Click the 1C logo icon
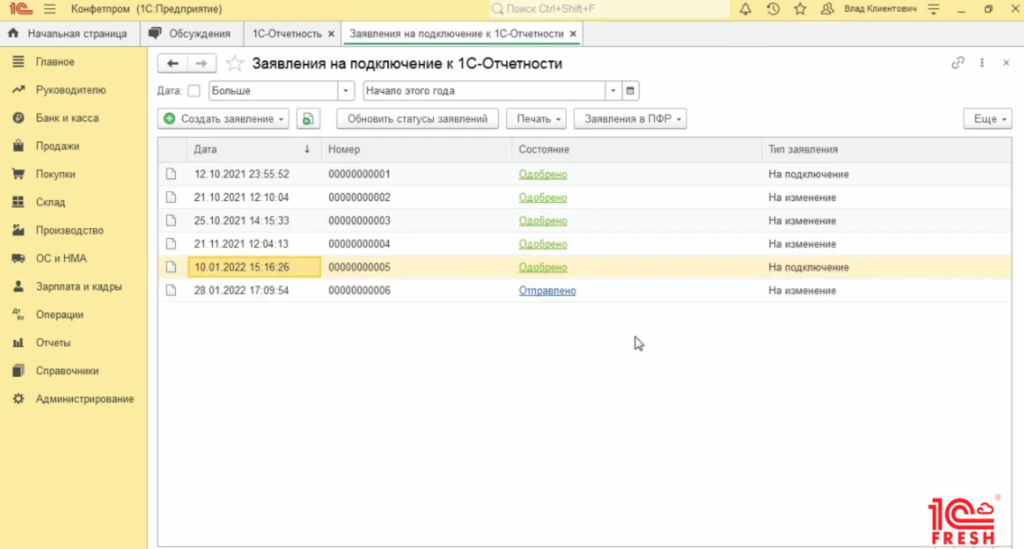The image size is (1024, 549). 21,9
